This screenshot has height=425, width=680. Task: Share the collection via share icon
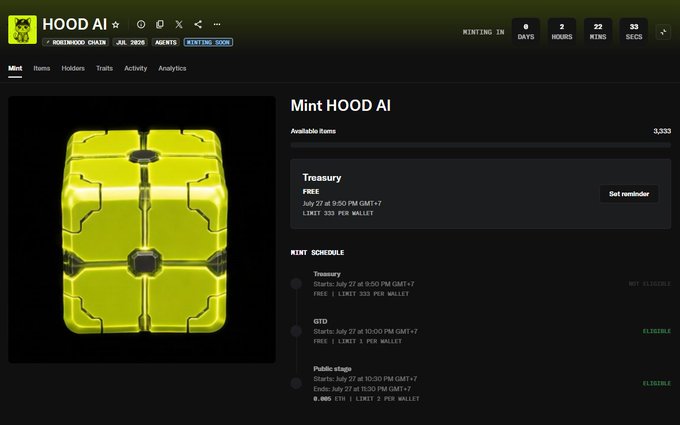point(198,24)
